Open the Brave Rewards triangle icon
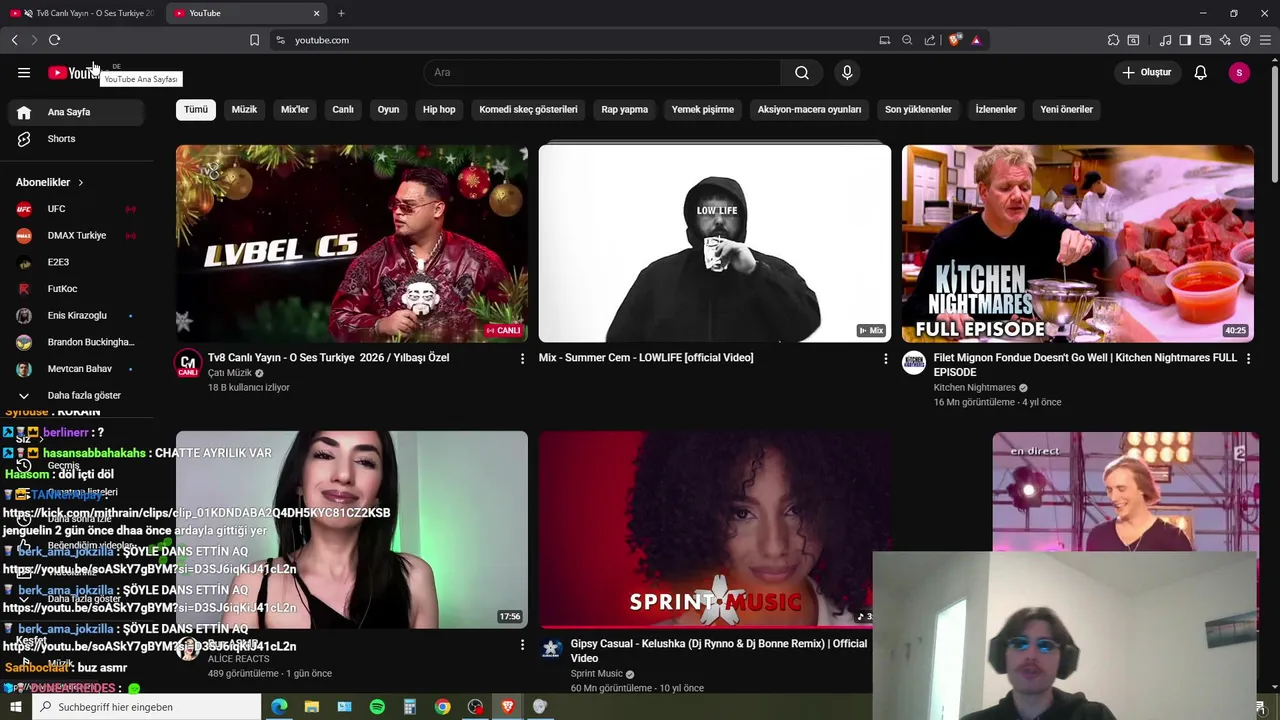1280x720 pixels. point(976,40)
